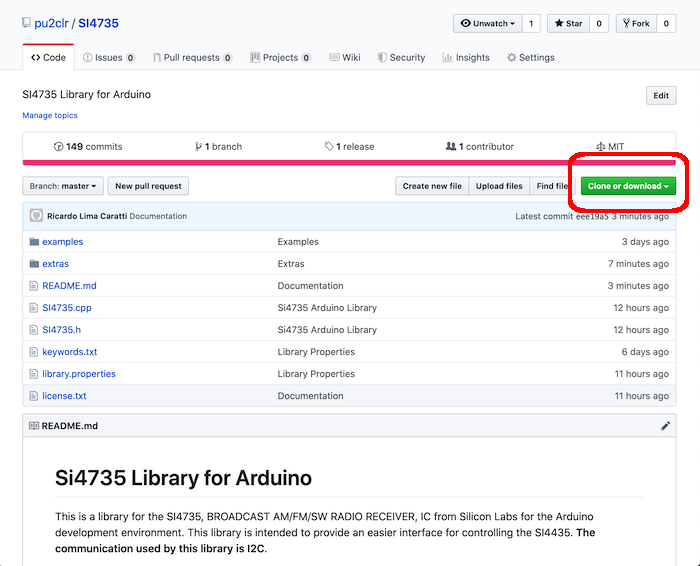Open the SI4735.h file link
Viewport: 700px width, 566px height.
pos(62,330)
